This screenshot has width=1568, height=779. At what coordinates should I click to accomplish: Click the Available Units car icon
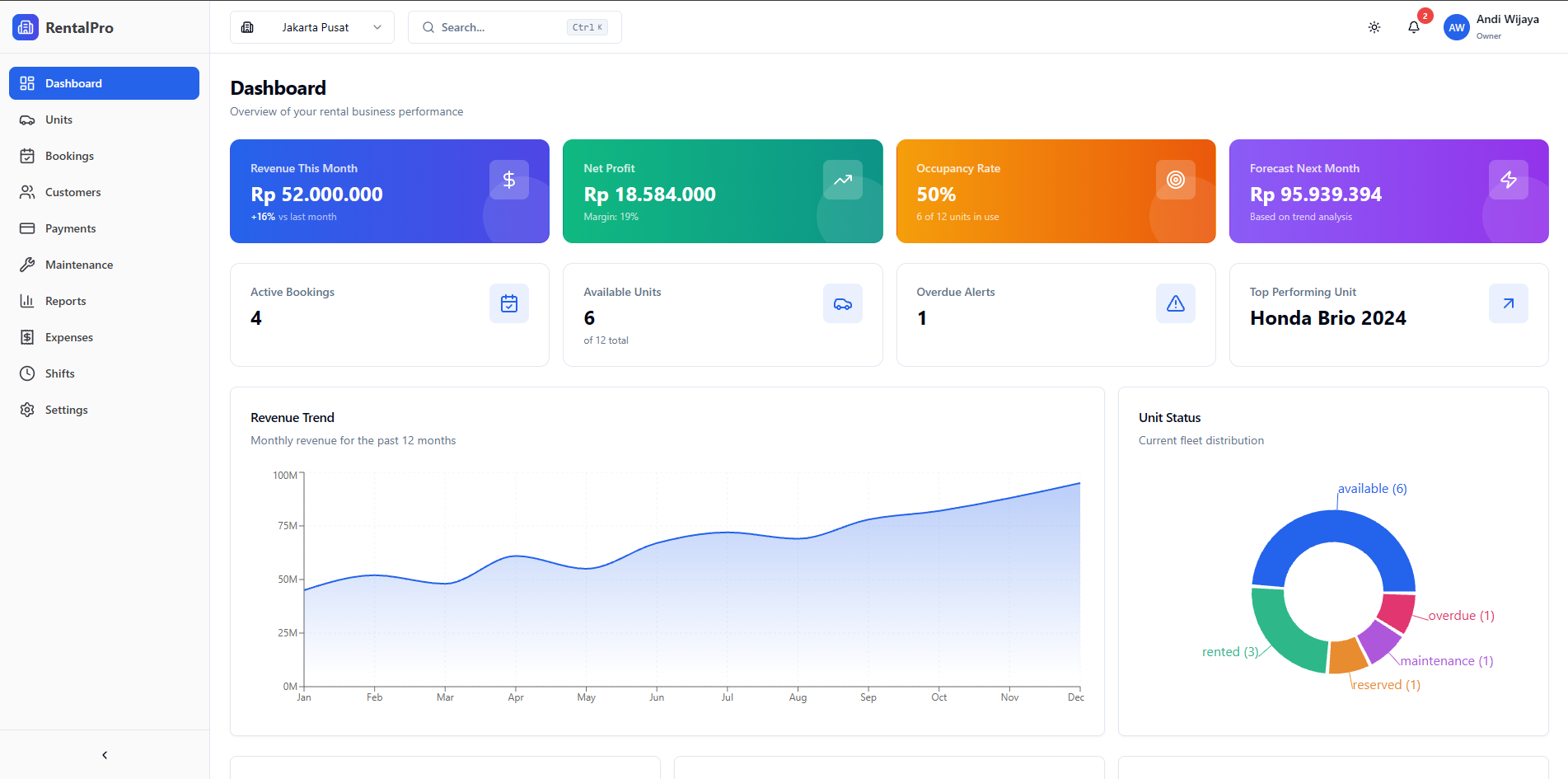pos(842,304)
